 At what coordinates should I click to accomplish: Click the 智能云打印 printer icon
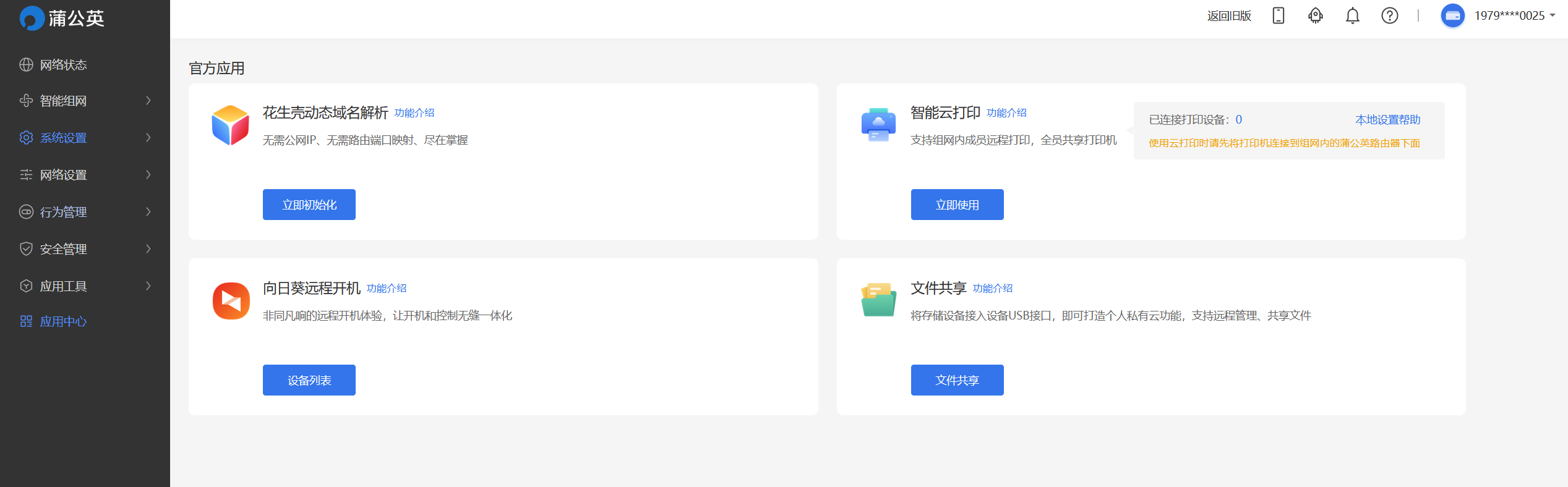tap(878, 125)
